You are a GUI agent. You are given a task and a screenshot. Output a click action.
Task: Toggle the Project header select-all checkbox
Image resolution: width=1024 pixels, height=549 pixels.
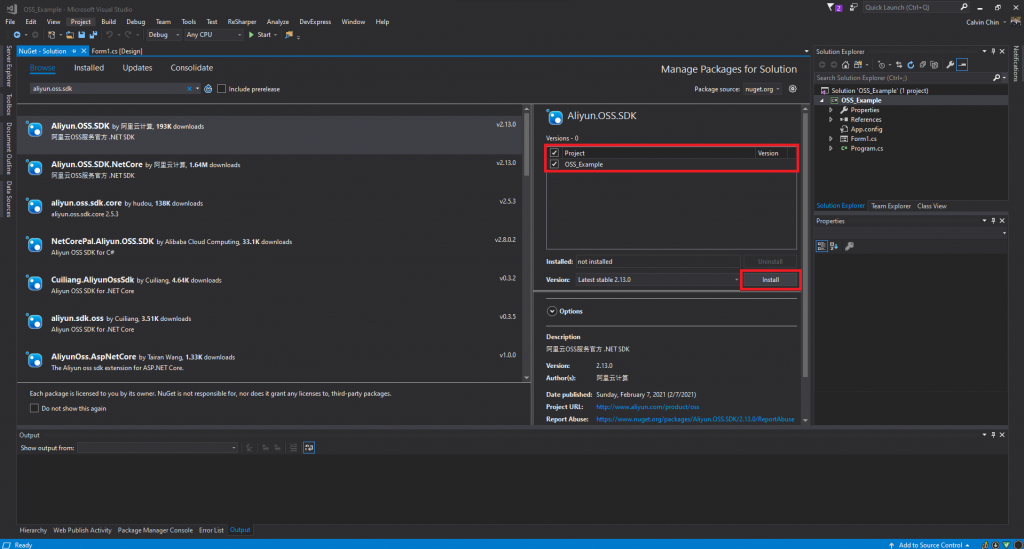554,153
